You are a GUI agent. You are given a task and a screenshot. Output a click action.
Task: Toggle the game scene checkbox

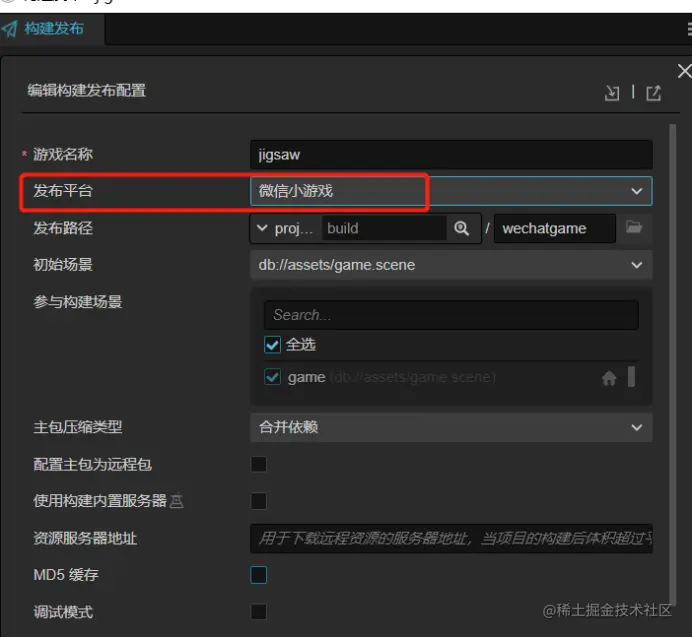pyautogui.click(x=272, y=377)
